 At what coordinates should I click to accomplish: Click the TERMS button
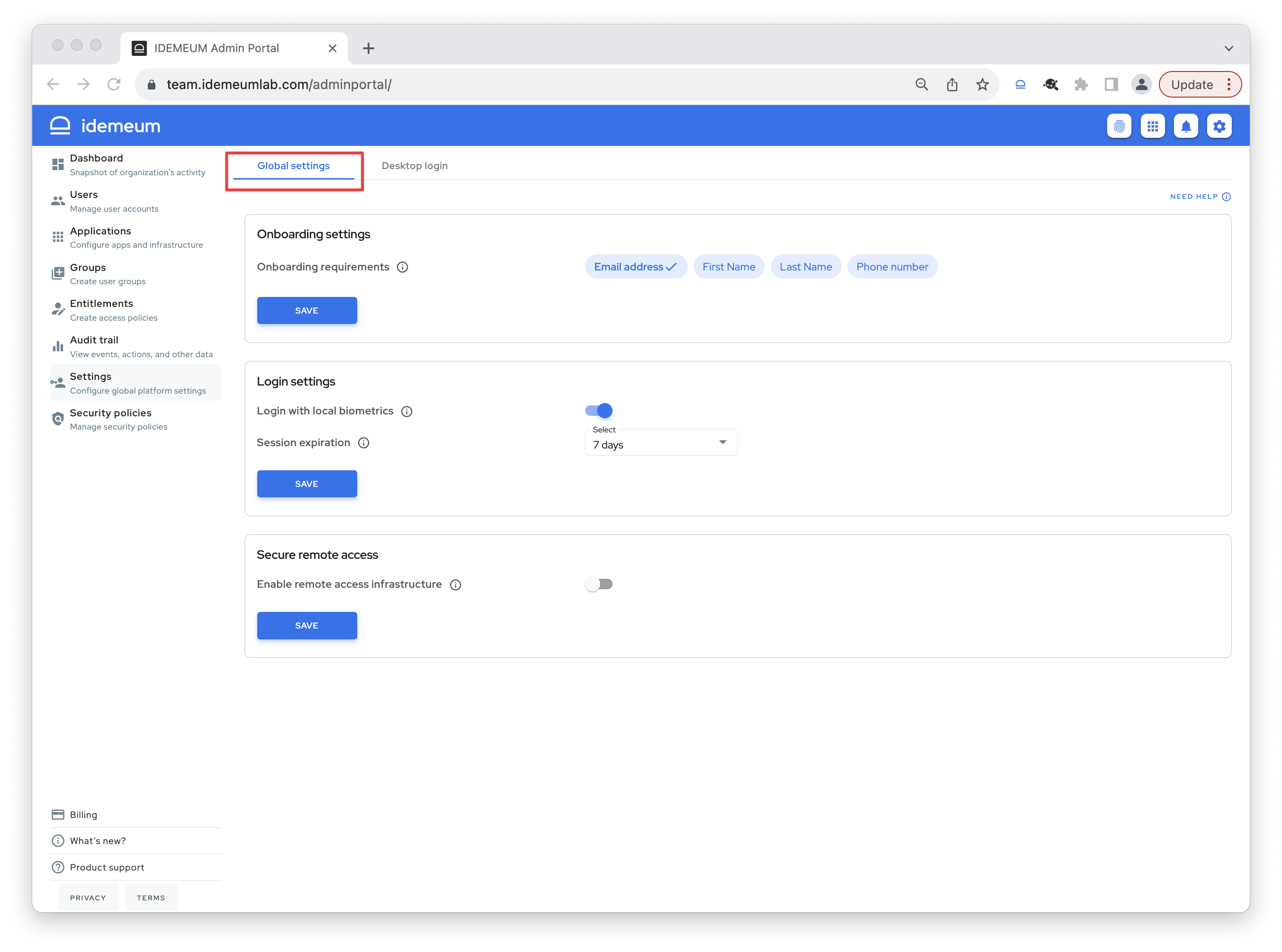click(151, 898)
